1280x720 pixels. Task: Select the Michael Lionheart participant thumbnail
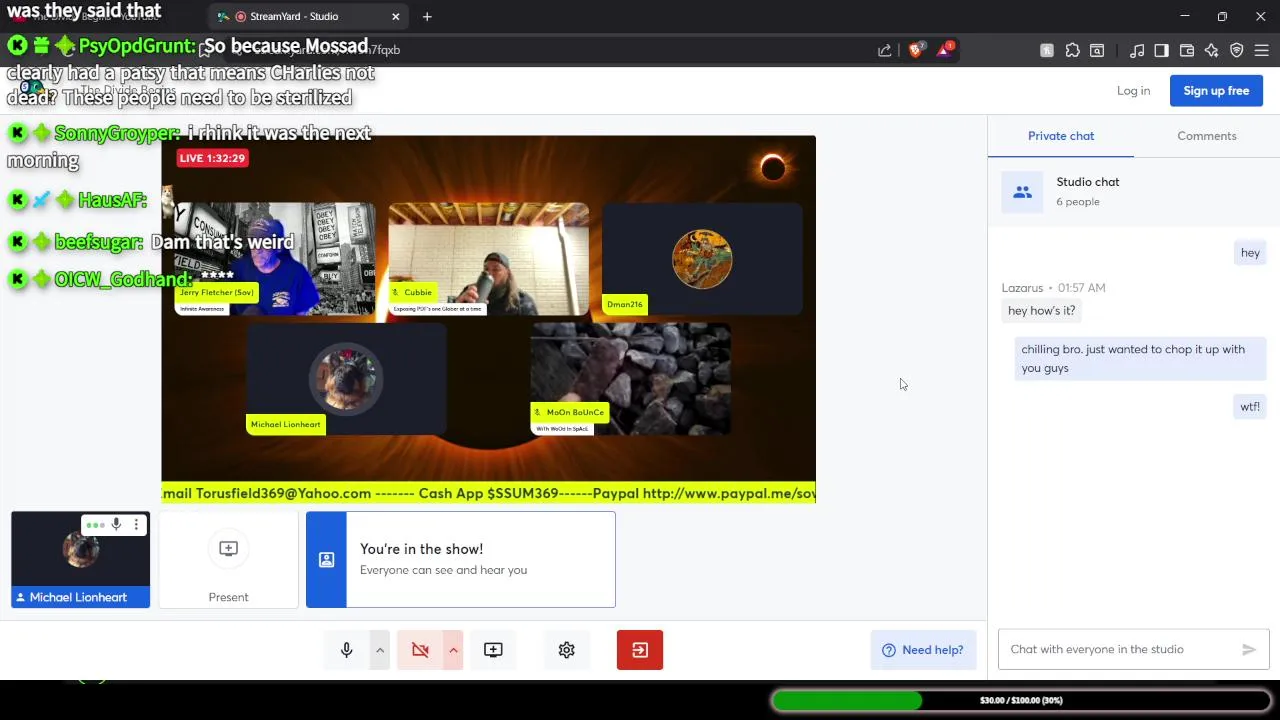point(80,560)
